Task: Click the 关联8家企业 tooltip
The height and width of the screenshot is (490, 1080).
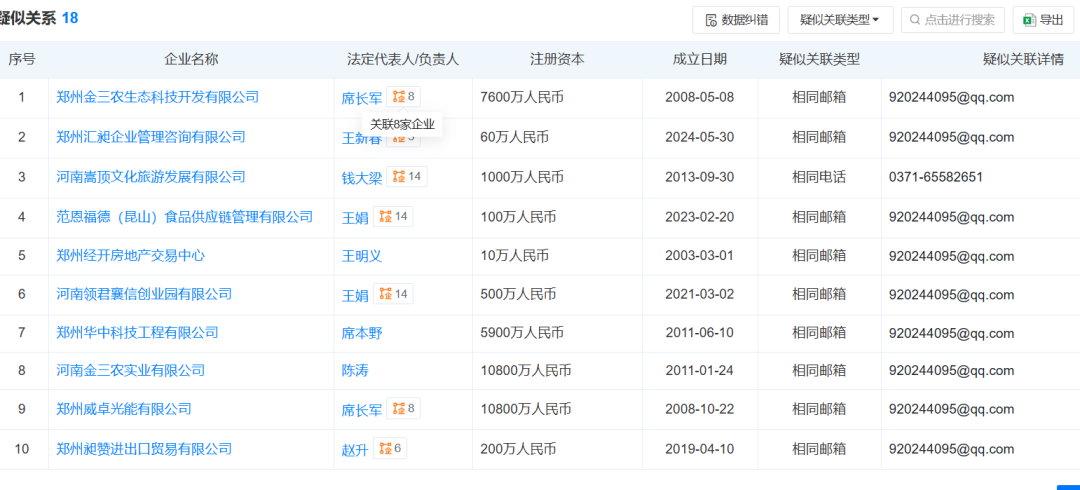Action: pyautogui.click(x=402, y=125)
